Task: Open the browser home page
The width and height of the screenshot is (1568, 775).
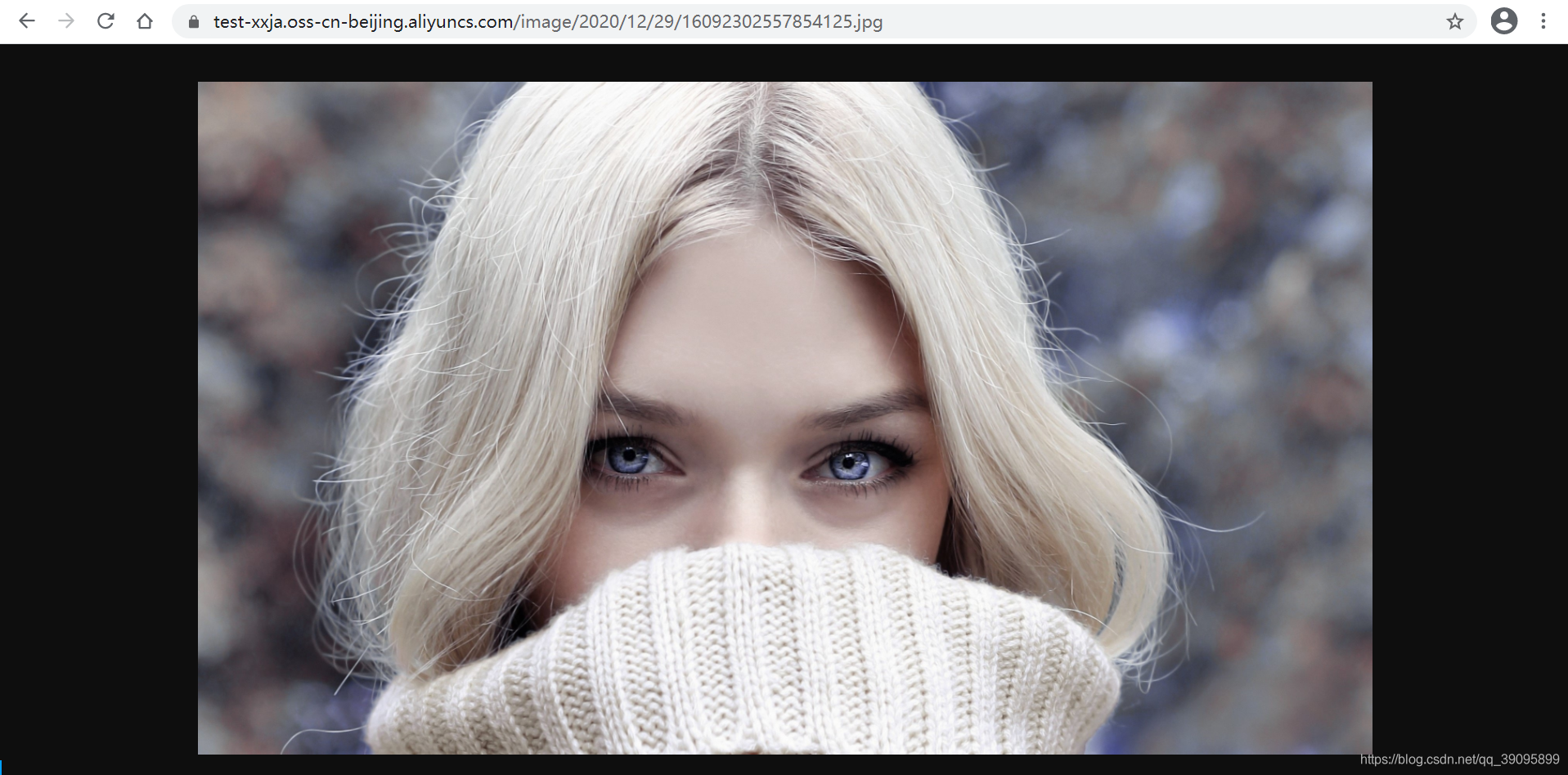Action: click(145, 21)
